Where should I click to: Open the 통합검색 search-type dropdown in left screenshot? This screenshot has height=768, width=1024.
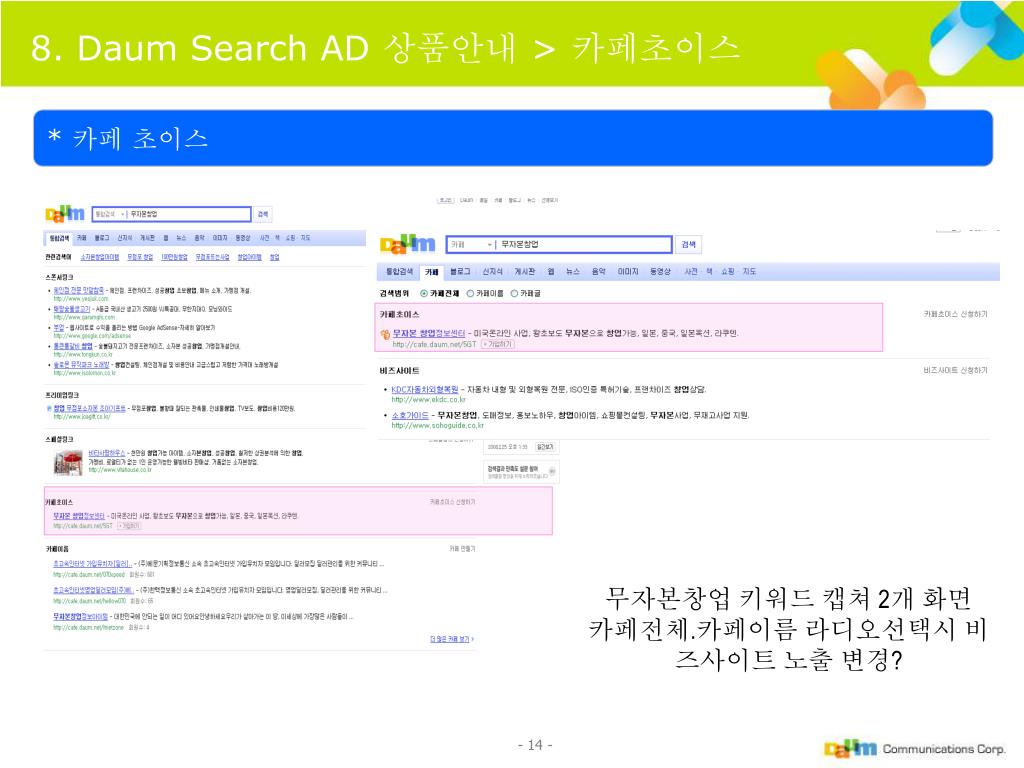[110, 214]
